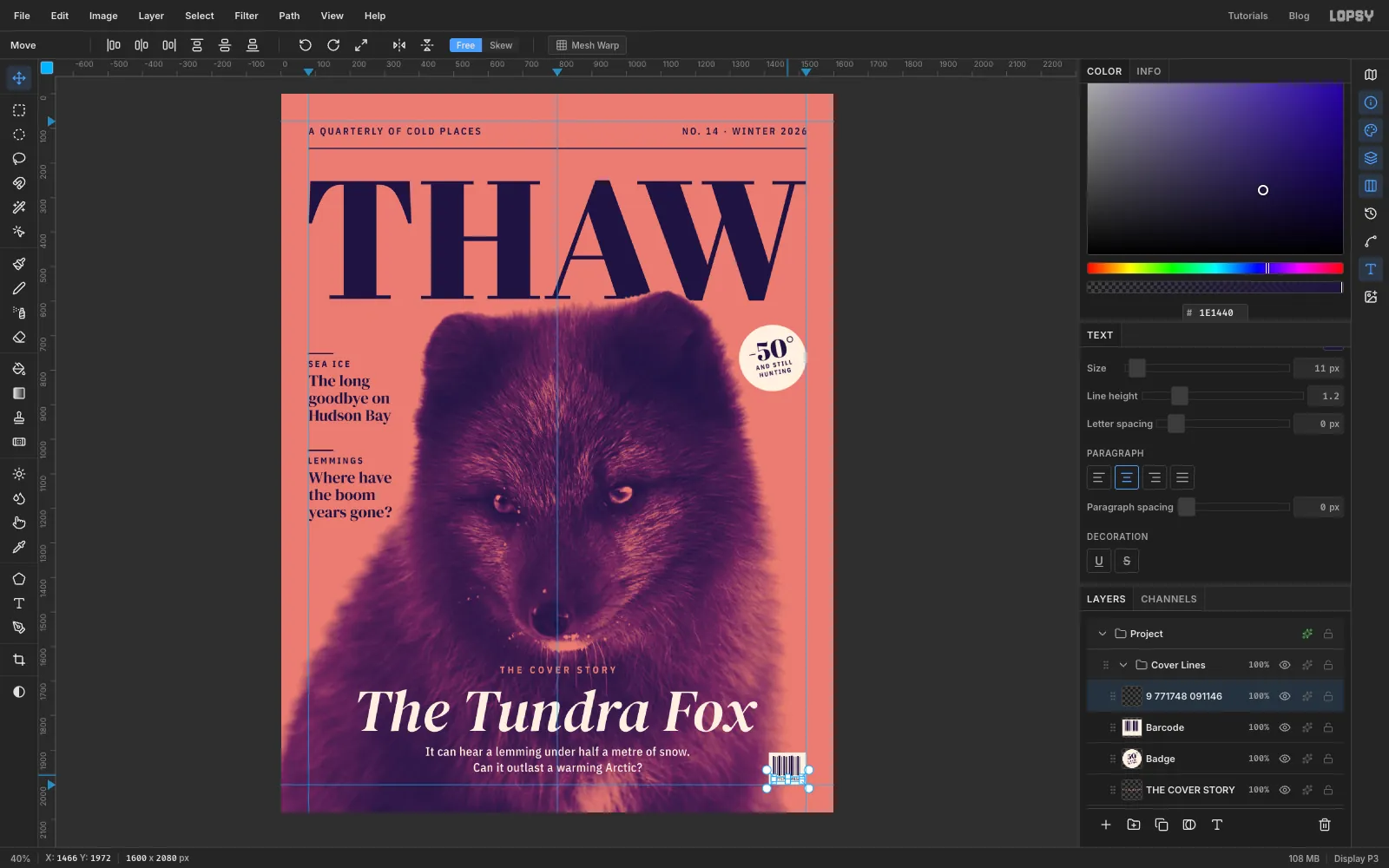Activate the crop tool
Screen dimensions: 1389x868
pos(19,660)
